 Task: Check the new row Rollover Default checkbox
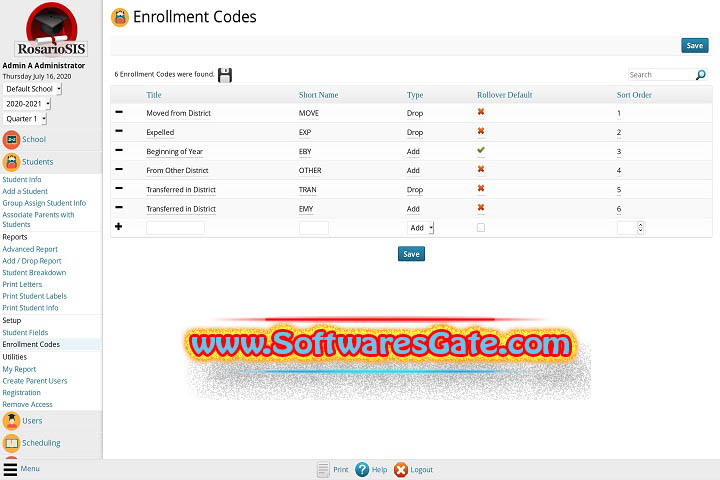481,227
